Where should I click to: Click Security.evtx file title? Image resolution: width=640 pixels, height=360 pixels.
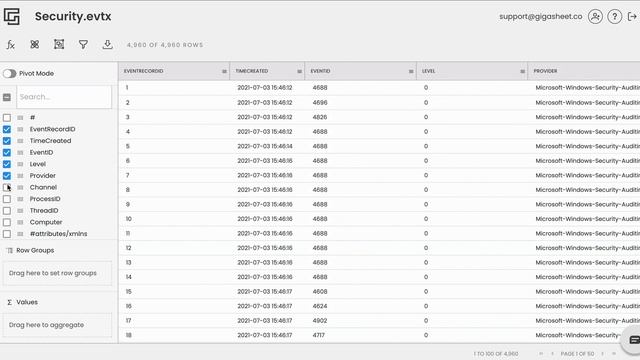tap(73, 16)
